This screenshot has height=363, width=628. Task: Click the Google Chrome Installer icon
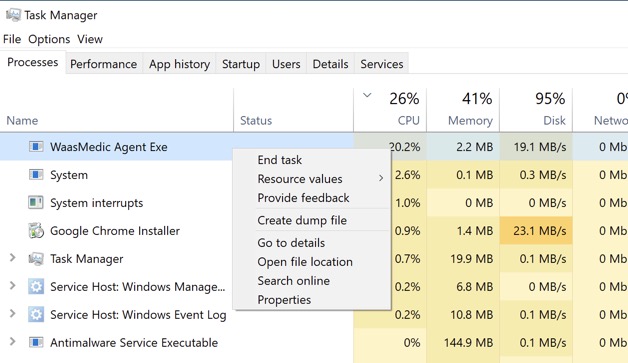tap(36, 231)
